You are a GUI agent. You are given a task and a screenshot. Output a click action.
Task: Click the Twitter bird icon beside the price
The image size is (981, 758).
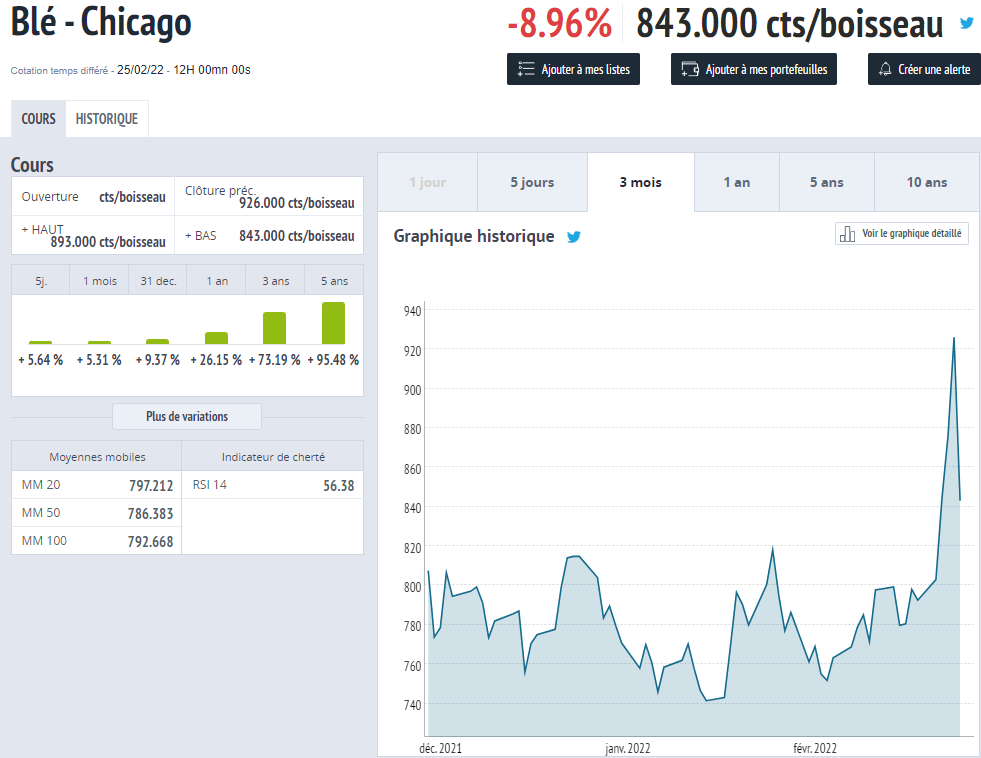tap(967, 24)
